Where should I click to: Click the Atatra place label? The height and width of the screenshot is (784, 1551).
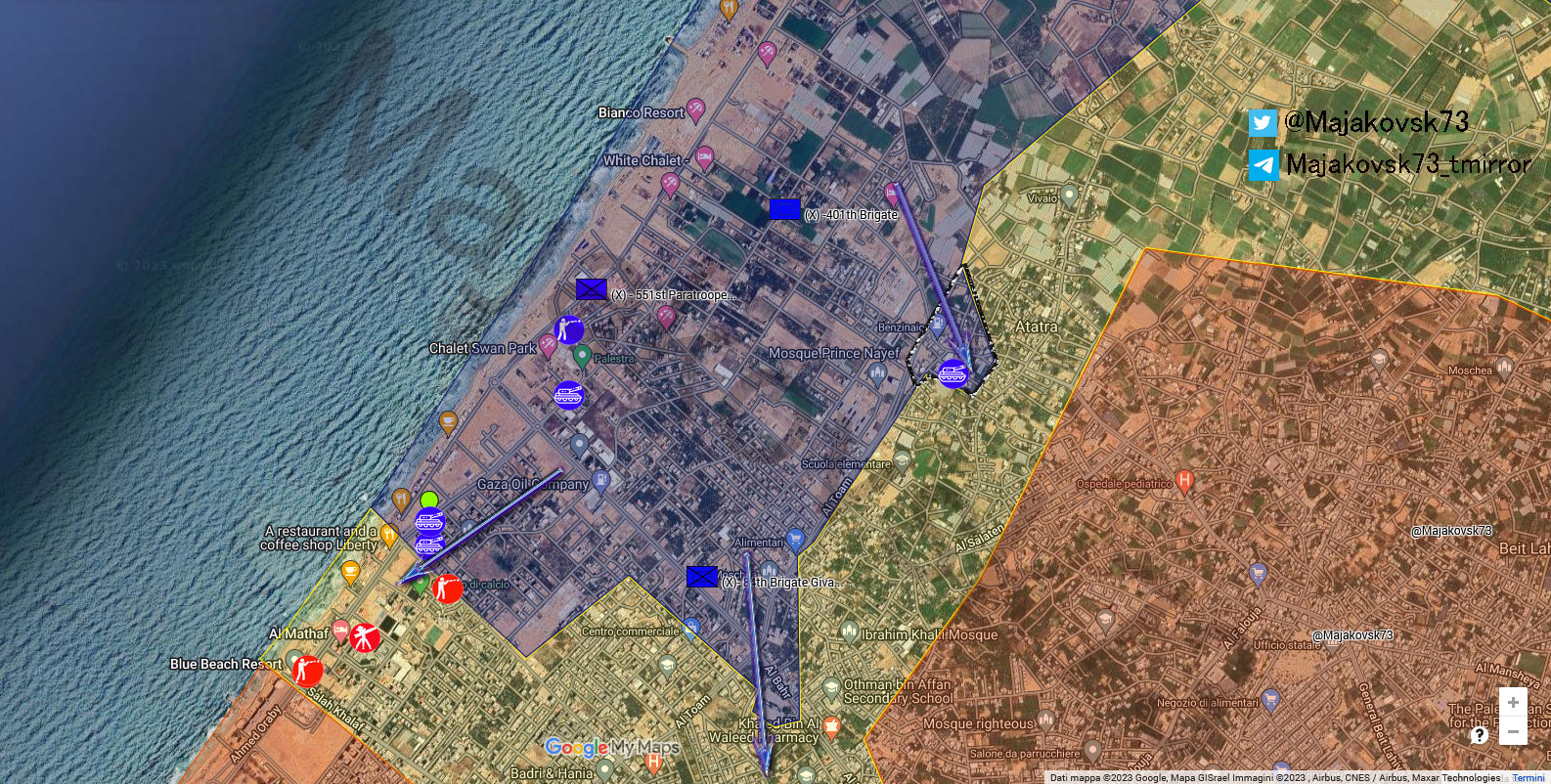(x=1036, y=327)
